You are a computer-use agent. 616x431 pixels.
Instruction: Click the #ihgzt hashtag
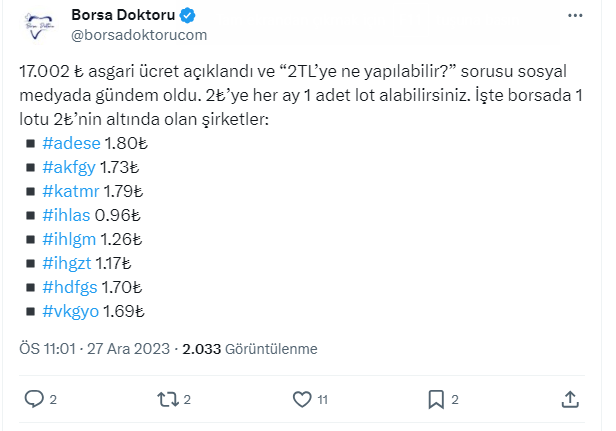[69, 263]
